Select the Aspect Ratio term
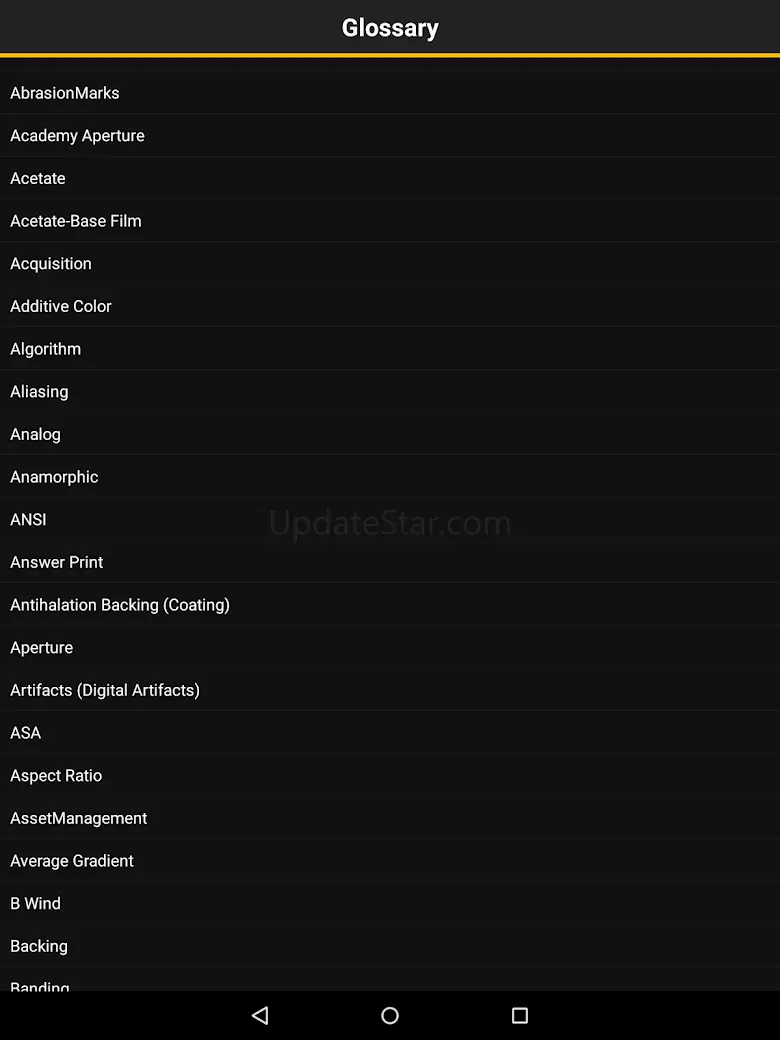Screen dimensions: 780x1040 (390, 775)
